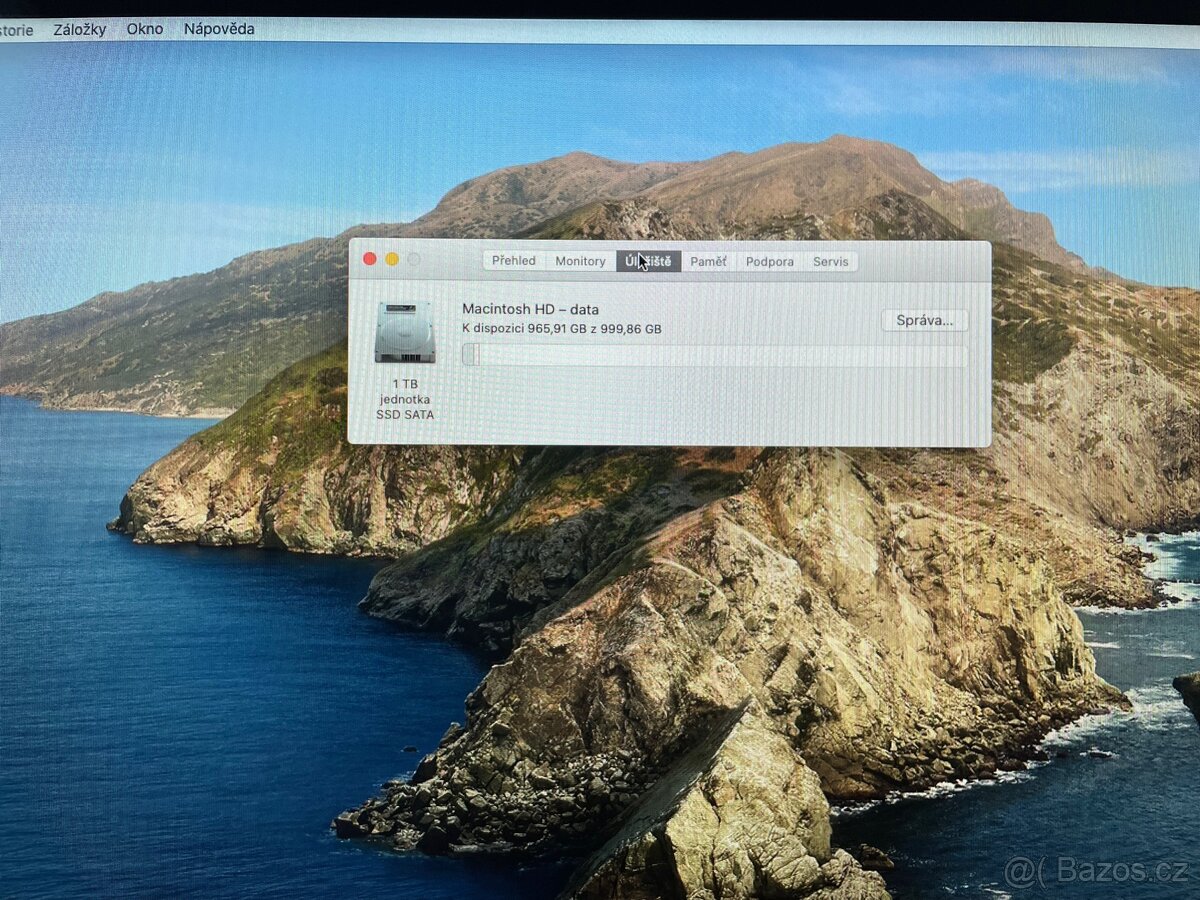
Task: Click the used-space segment of the bar
Action: [x=468, y=353]
